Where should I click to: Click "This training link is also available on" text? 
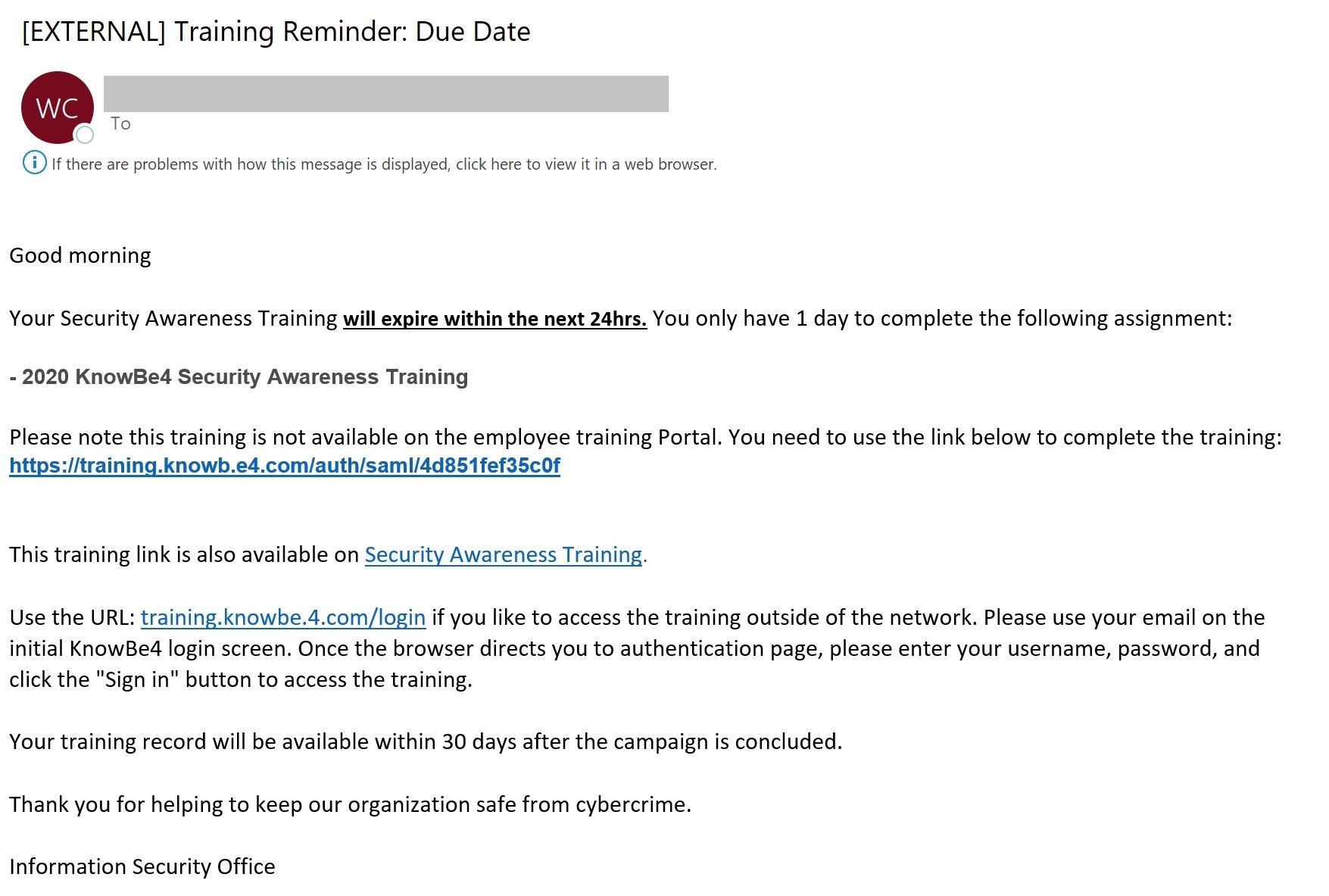(184, 554)
